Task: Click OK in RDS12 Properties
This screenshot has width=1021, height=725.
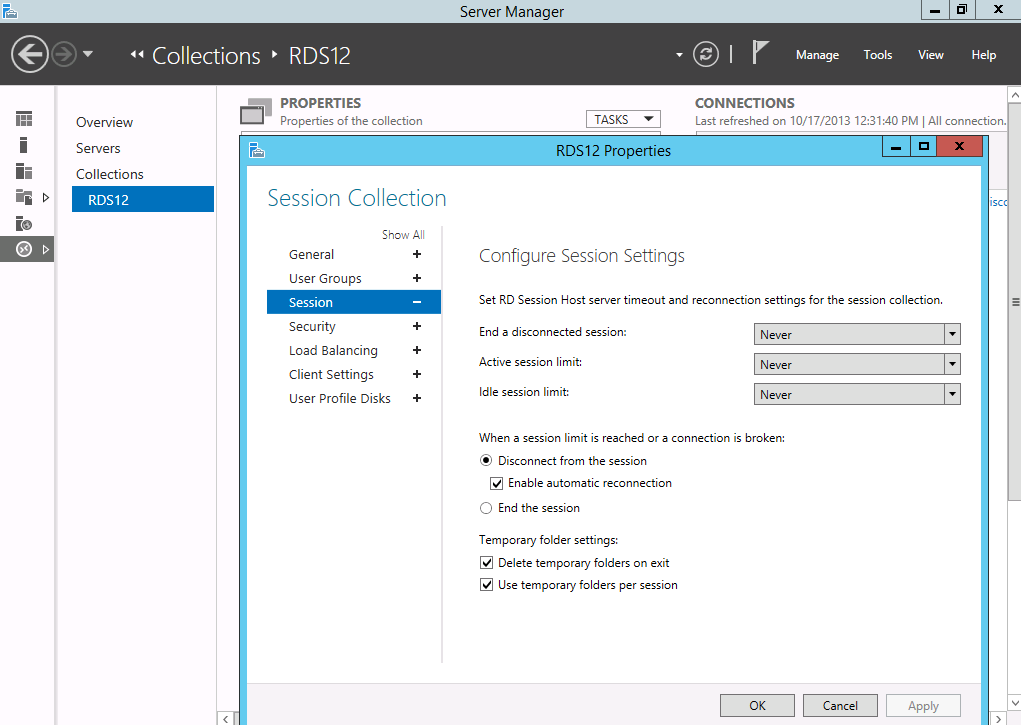Action: pyautogui.click(x=757, y=705)
